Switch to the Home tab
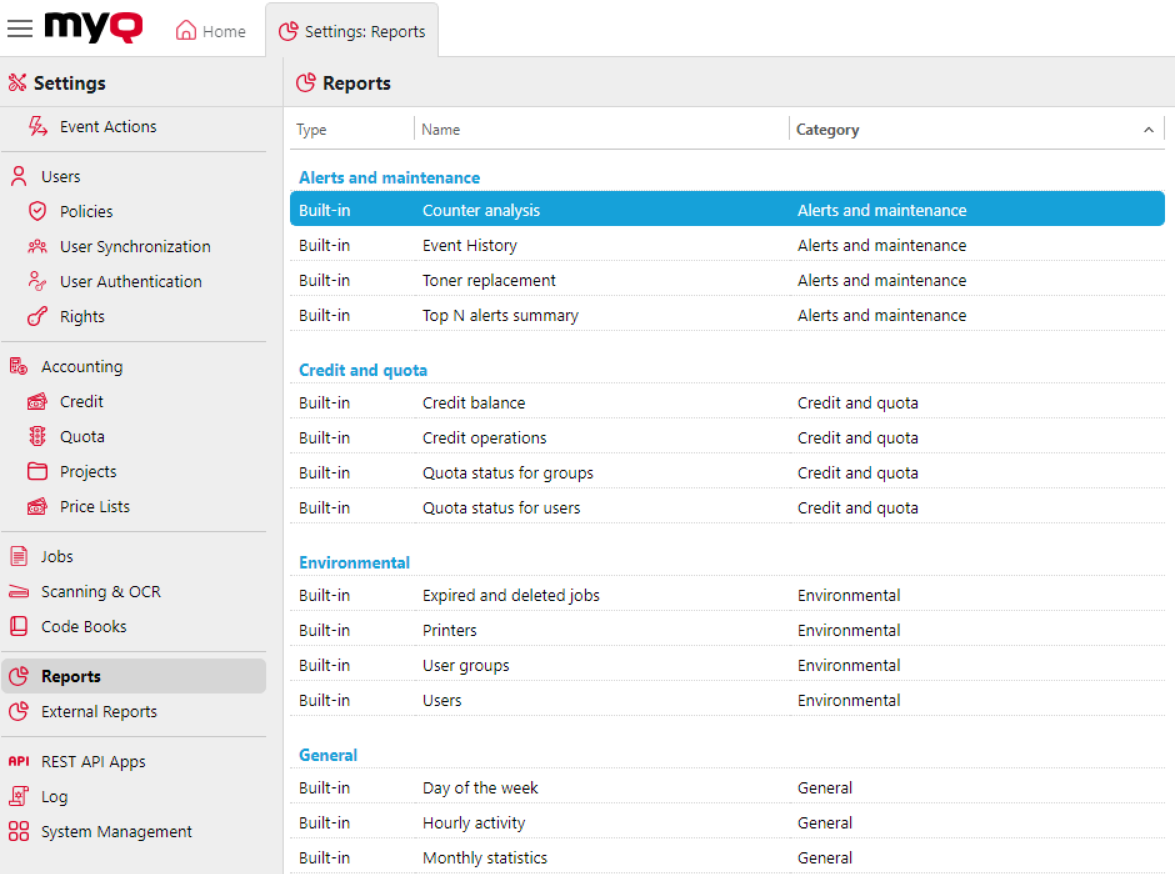The height and width of the screenshot is (874, 1175). coord(210,30)
